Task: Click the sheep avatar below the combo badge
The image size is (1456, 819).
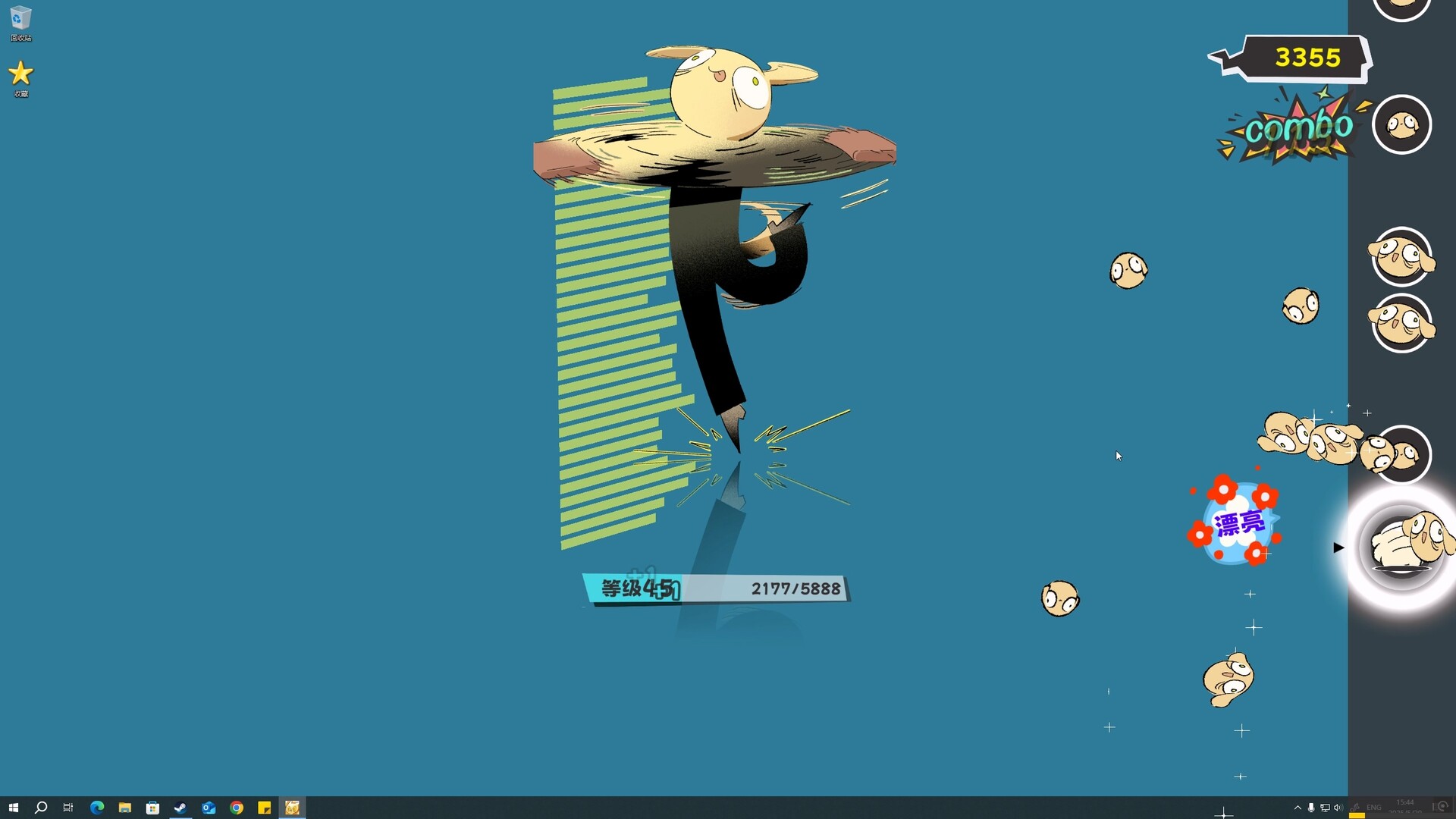Action: point(1401,124)
